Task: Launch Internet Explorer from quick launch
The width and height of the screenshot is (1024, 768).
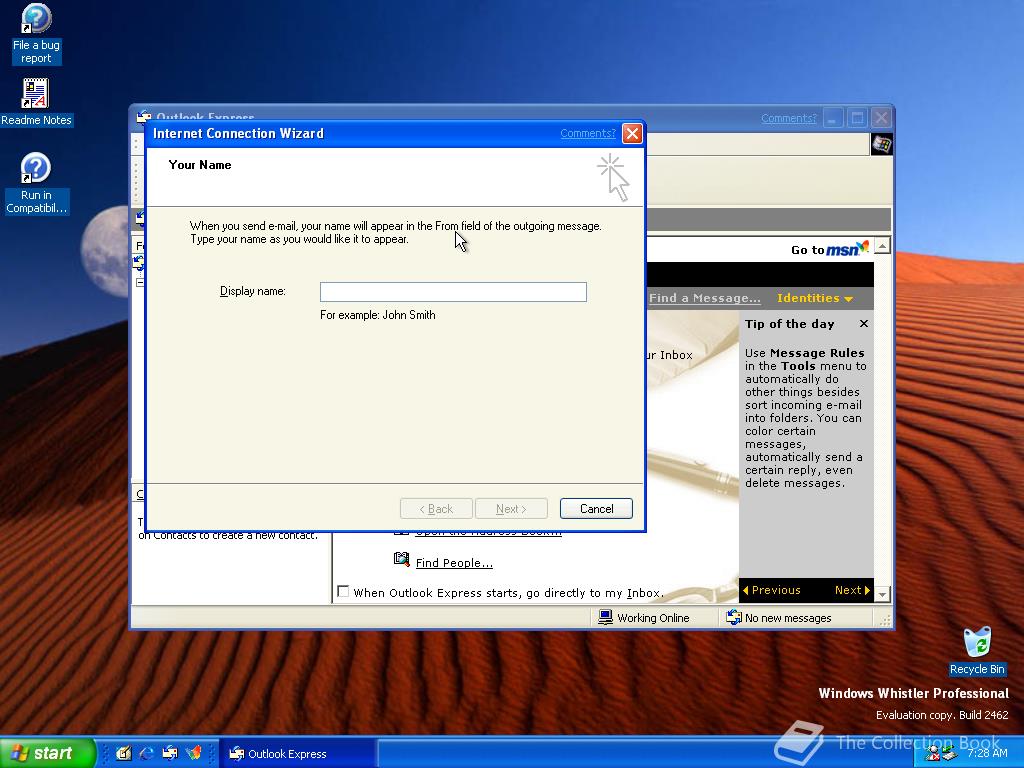Action: click(x=147, y=753)
